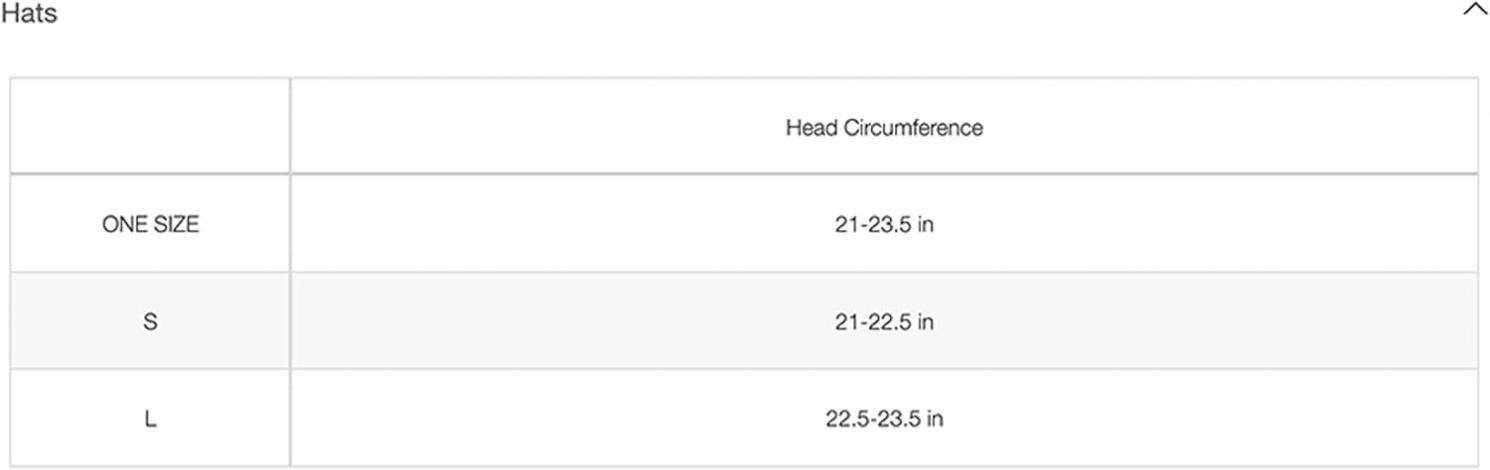Click the ONE SIZE row label
Screen dimensions: 1490x470
point(150,225)
